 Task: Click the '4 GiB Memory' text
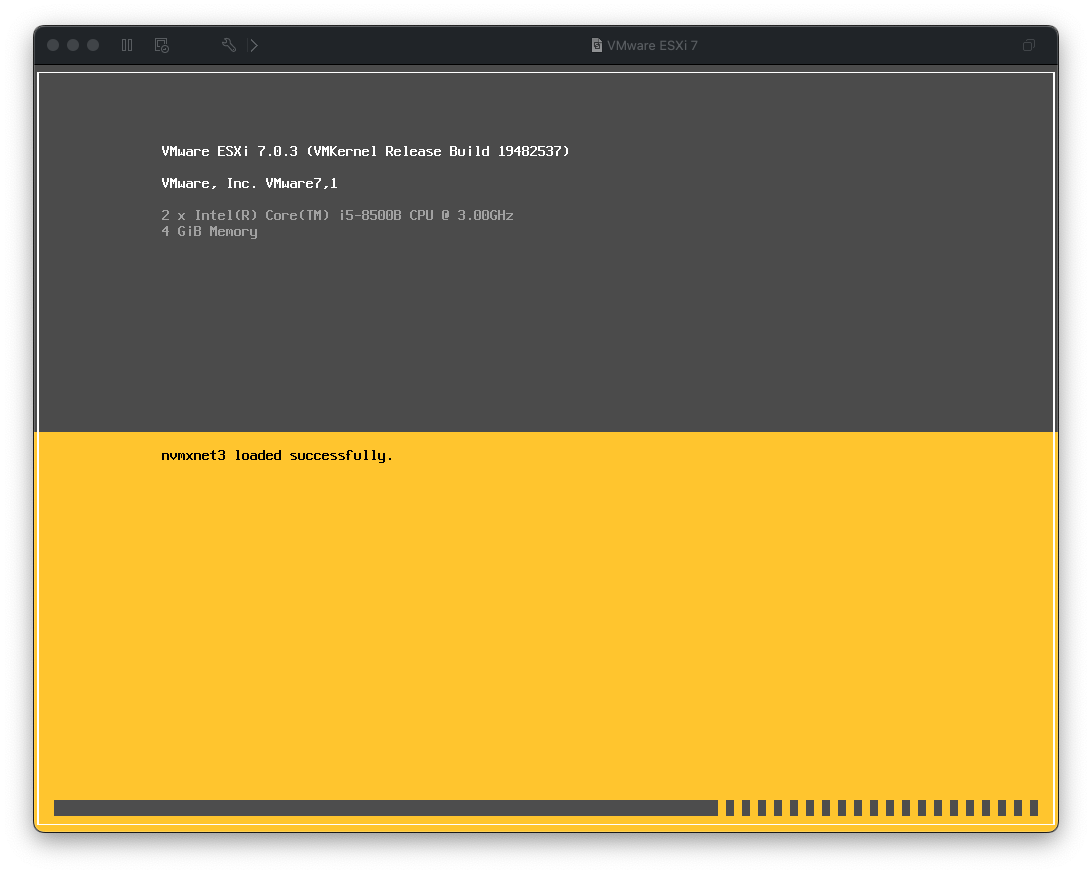tap(209, 232)
